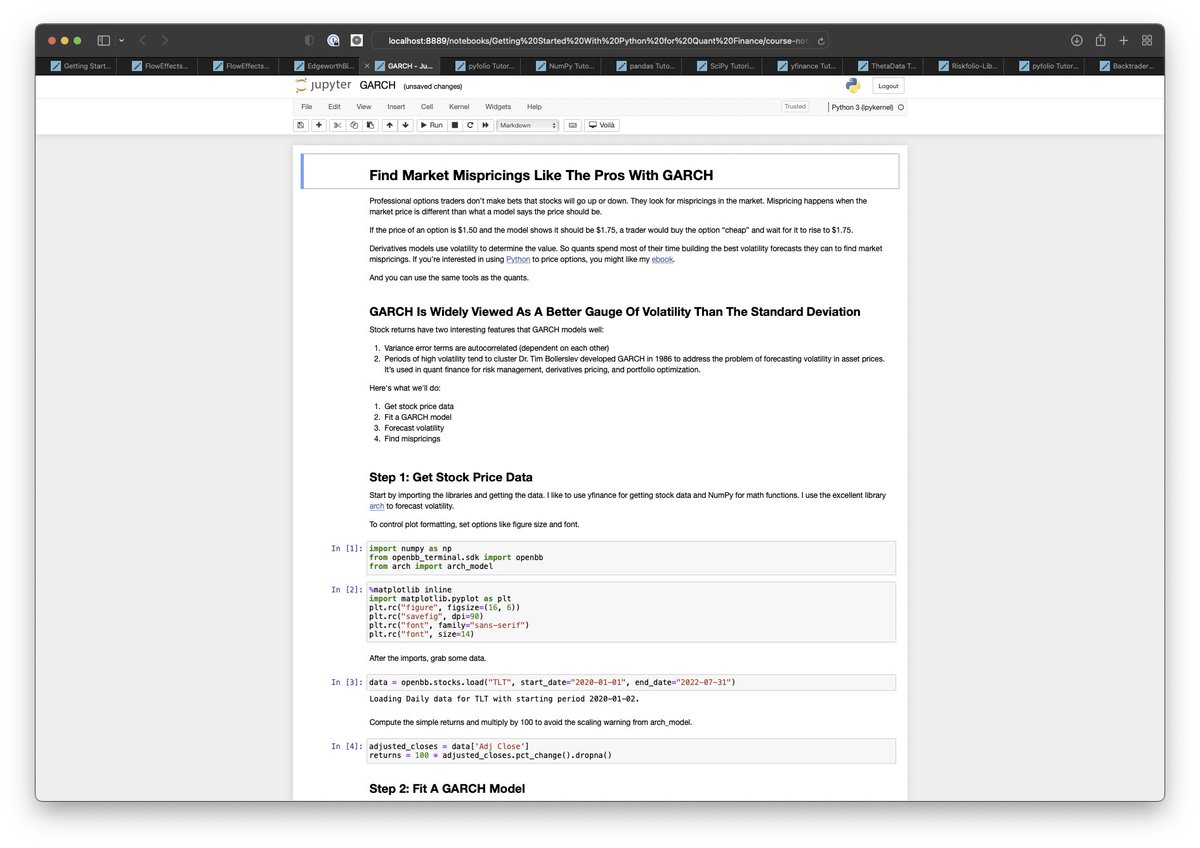Open the Markdown cell type dropdown

(x=528, y=125)
